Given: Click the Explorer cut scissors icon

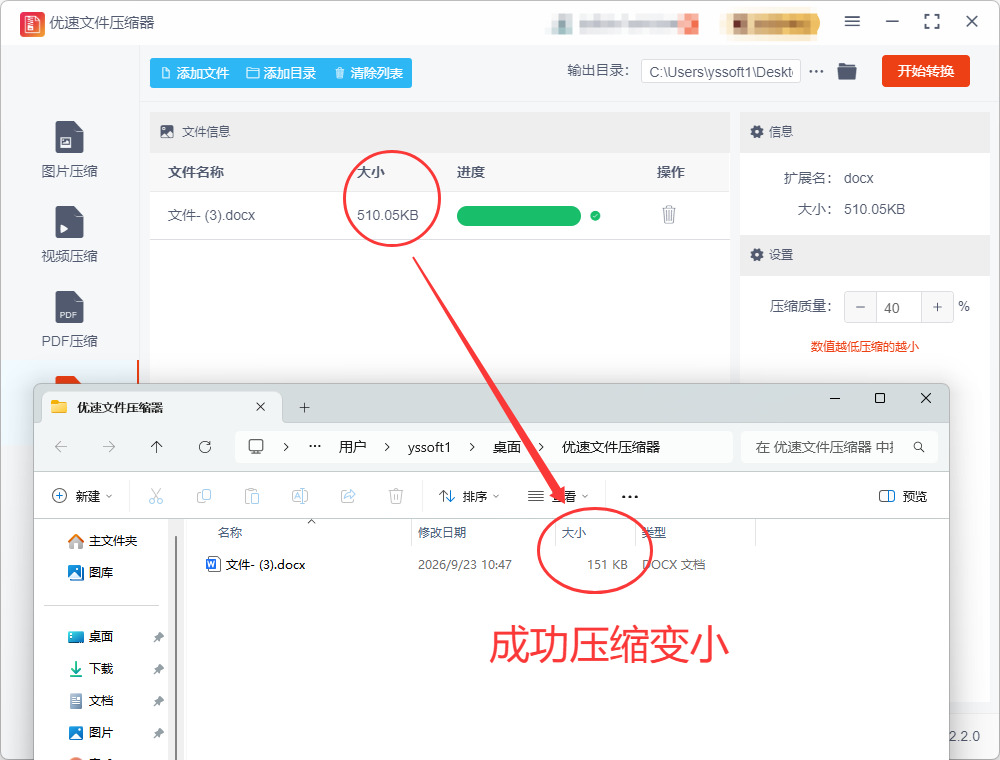Looking at the screenshot, I should (x=156, y=496).
